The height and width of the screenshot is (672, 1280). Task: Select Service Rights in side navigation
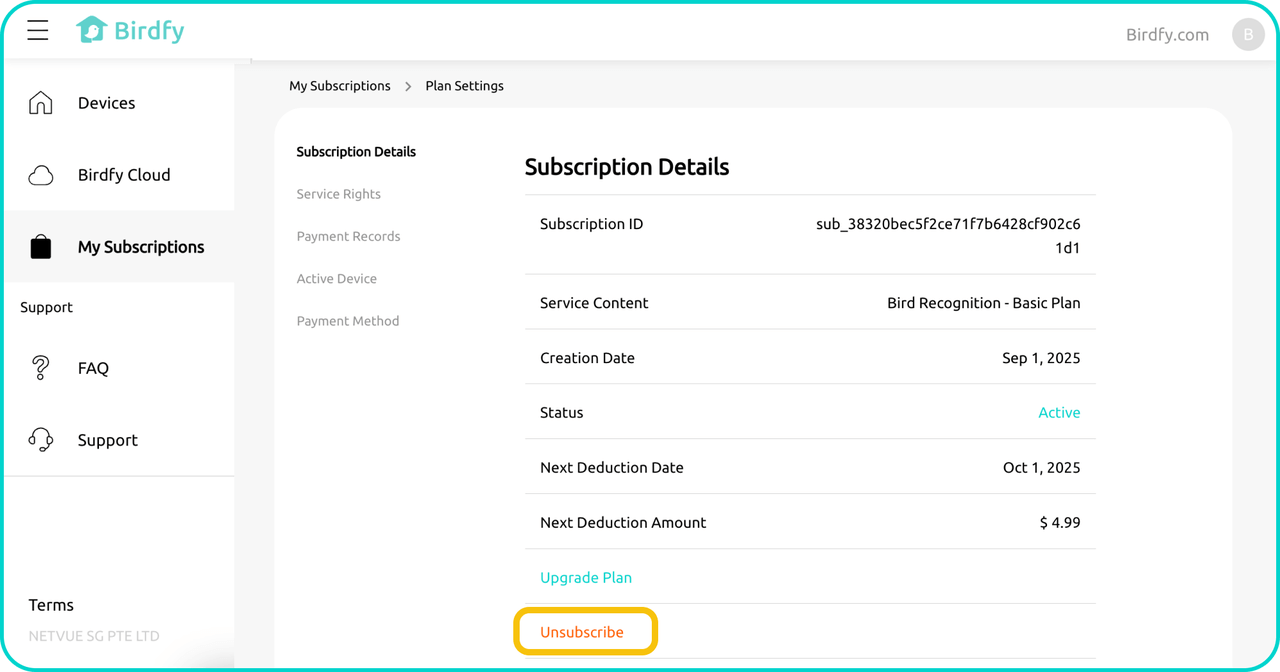[x=338, y=194]
